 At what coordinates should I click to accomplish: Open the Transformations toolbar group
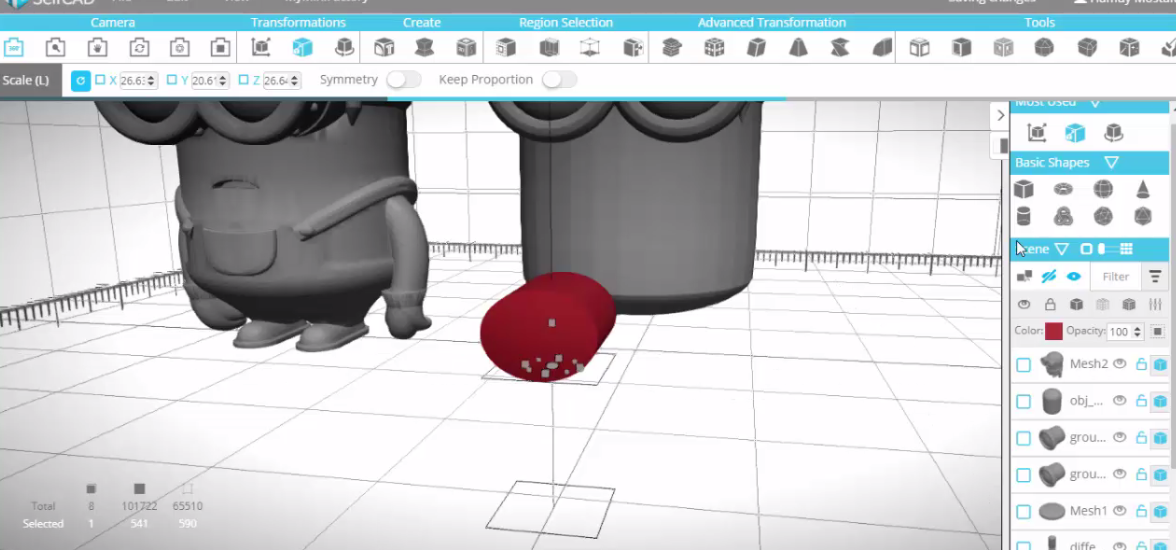point(298,23)
